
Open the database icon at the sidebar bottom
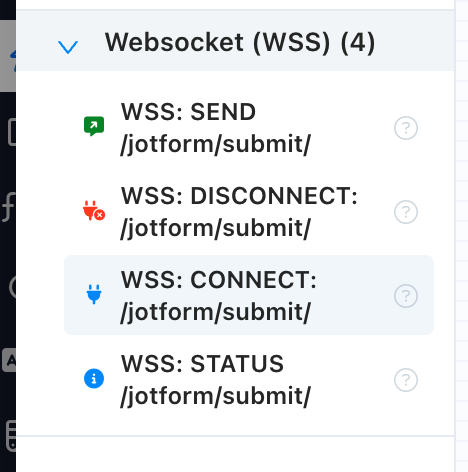11,436
